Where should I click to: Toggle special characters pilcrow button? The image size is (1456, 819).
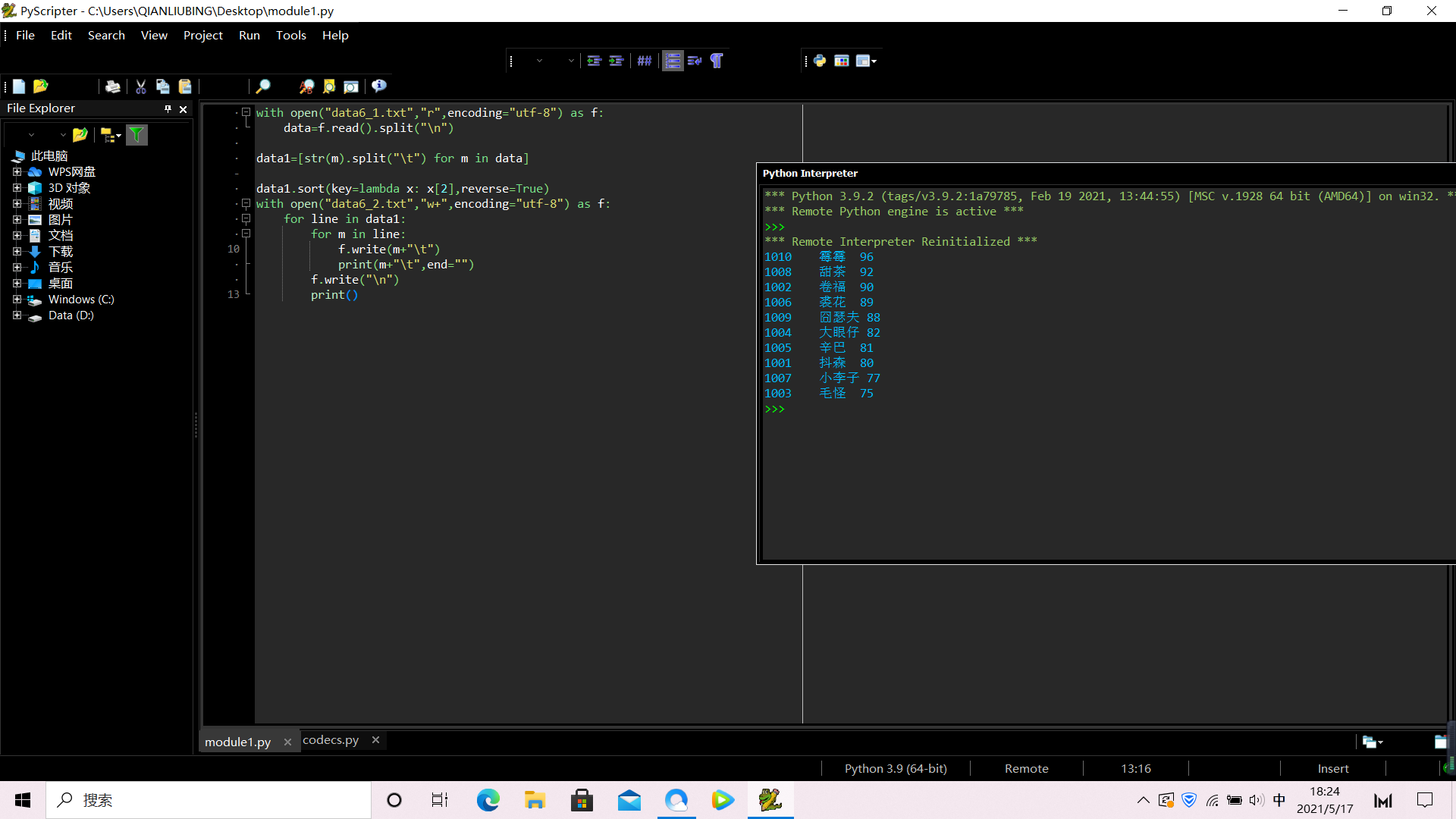717,61
